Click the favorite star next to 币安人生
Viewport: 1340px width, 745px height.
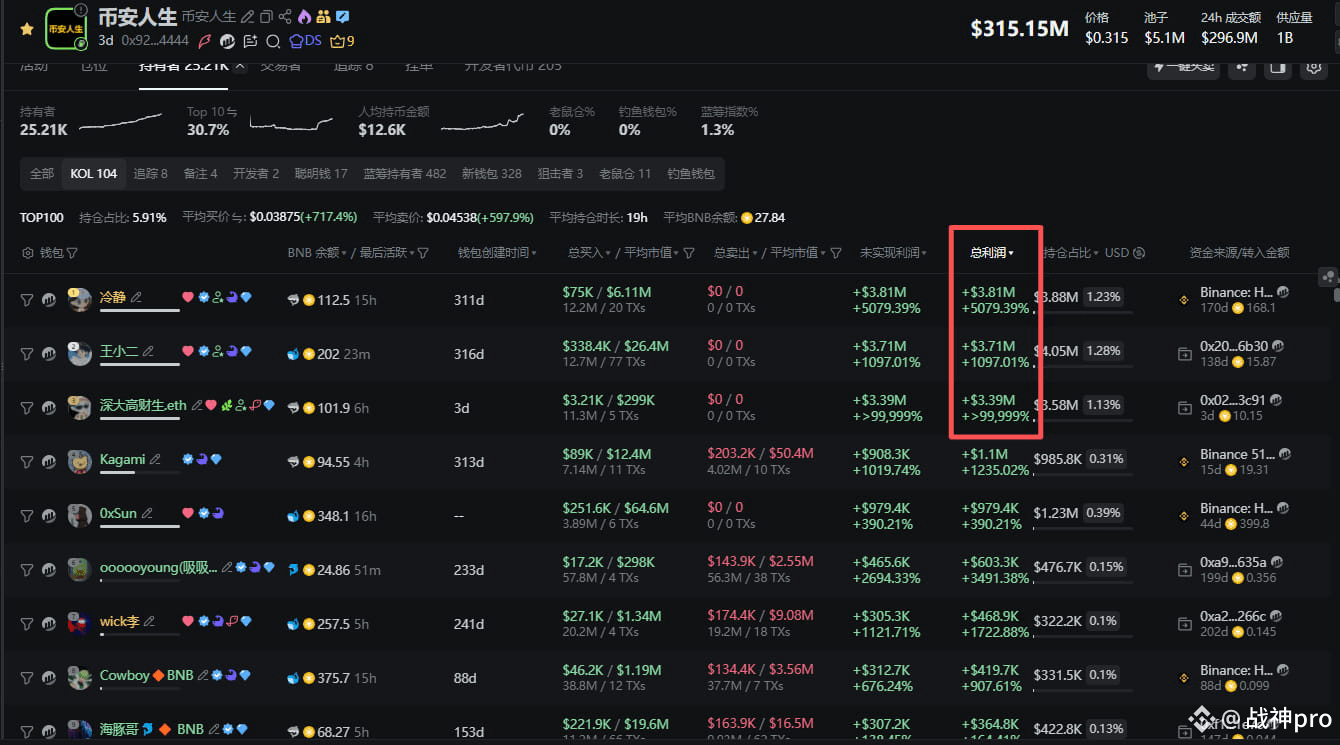click(x=27, y=29)
